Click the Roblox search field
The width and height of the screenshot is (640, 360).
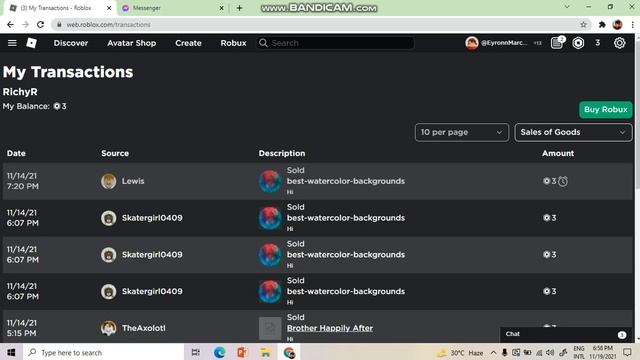(335, 43)
